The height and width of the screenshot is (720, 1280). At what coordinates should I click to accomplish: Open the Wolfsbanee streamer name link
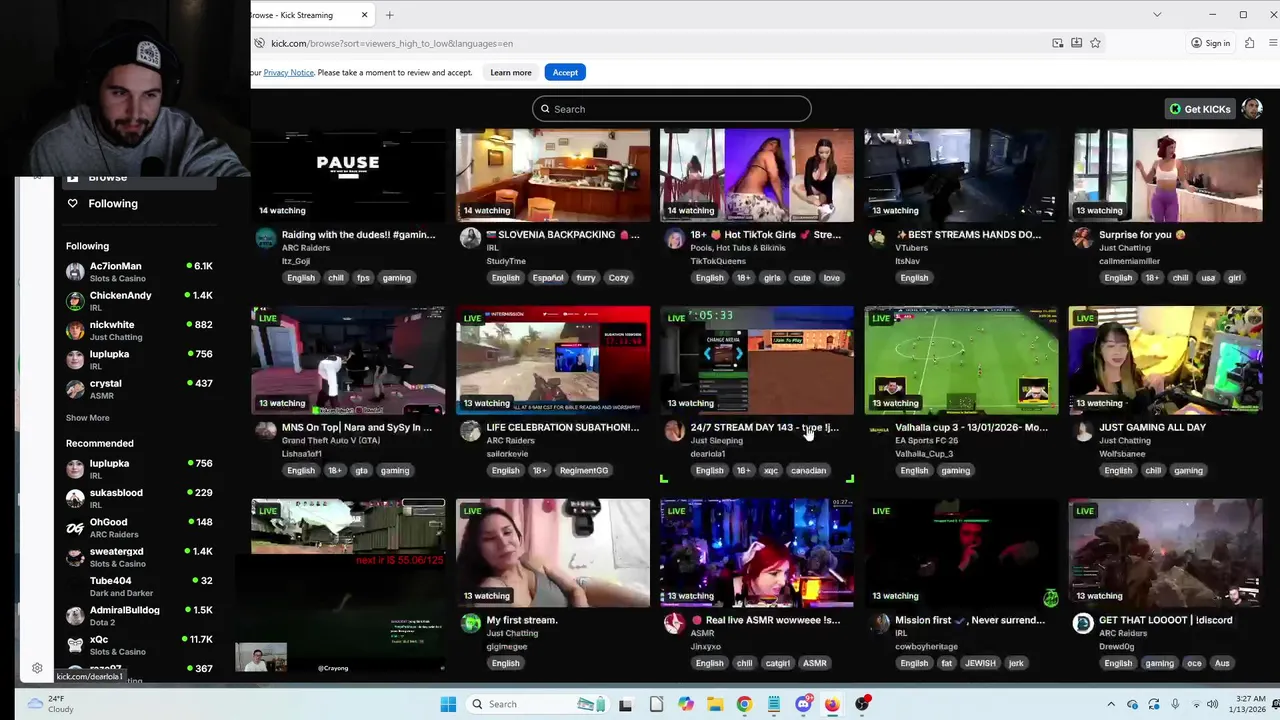click(1122, 454)
